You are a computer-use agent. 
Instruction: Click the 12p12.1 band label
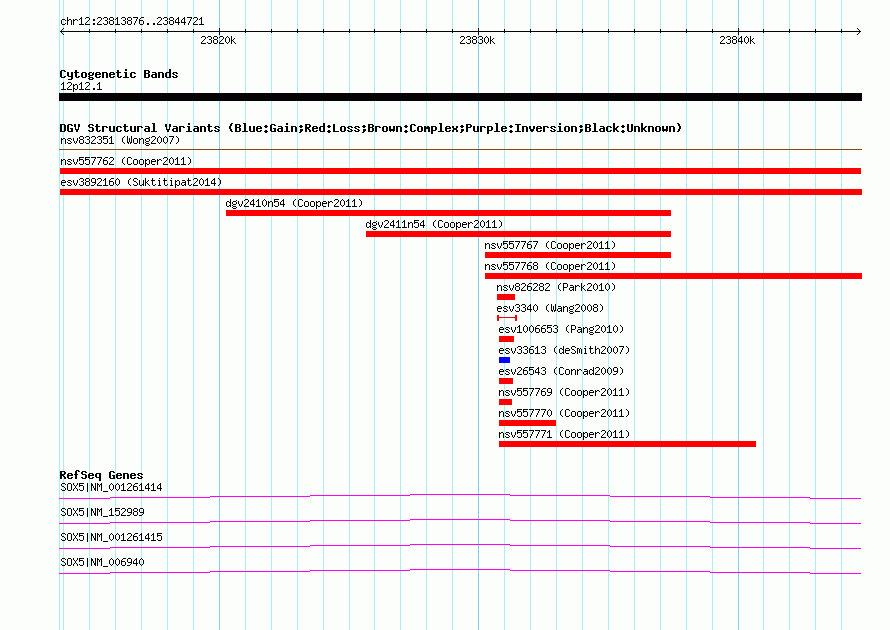coord(81,86)
